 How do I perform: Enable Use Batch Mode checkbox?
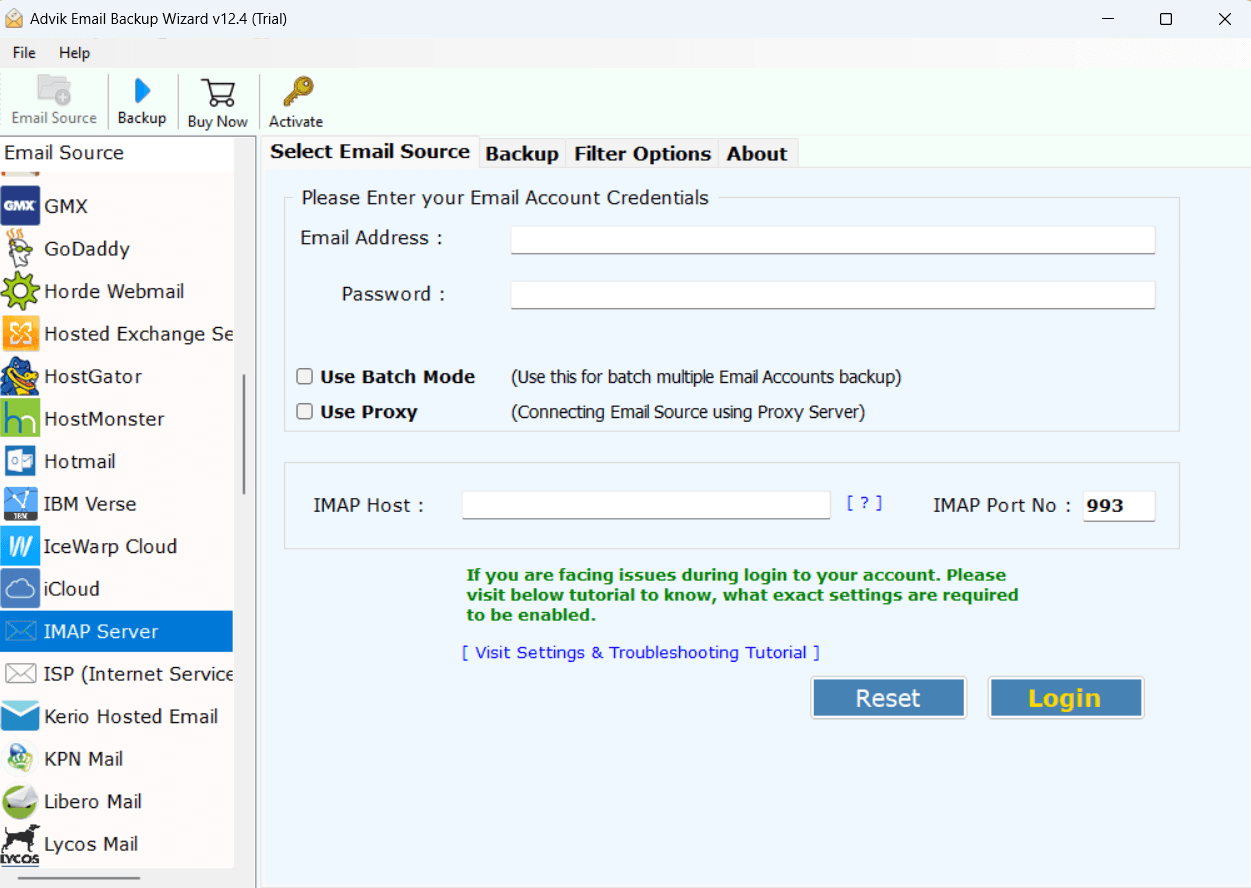pyautogui.click(x=304, y=377)
